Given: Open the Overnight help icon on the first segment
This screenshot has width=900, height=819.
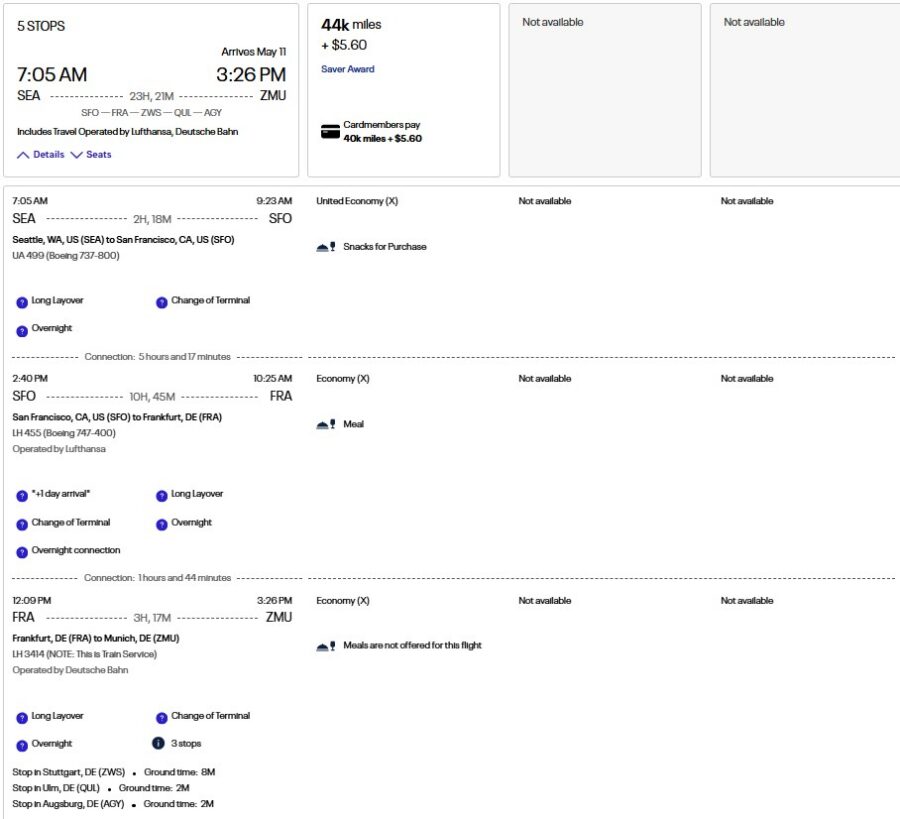Looking at the screenshot, I should tap(22, 329).
